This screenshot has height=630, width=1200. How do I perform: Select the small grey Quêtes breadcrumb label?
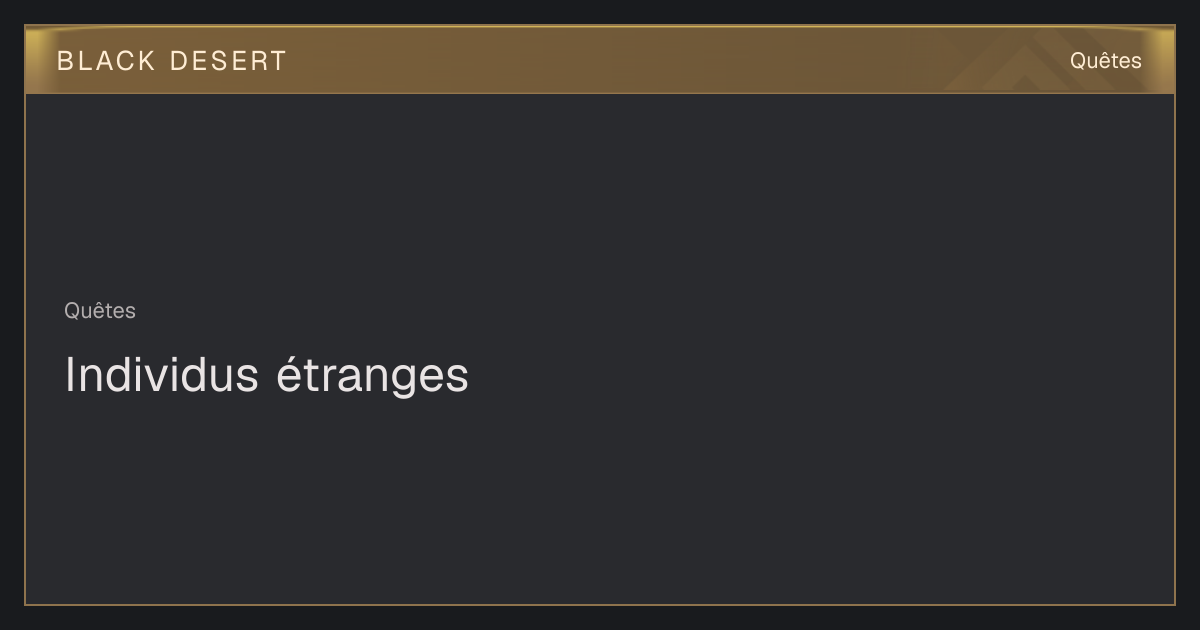click(x=100, y=311)
